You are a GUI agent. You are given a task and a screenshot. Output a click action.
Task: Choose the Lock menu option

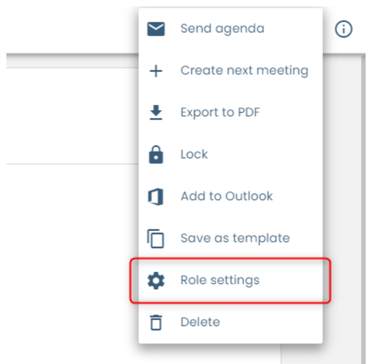coord(194,154)
